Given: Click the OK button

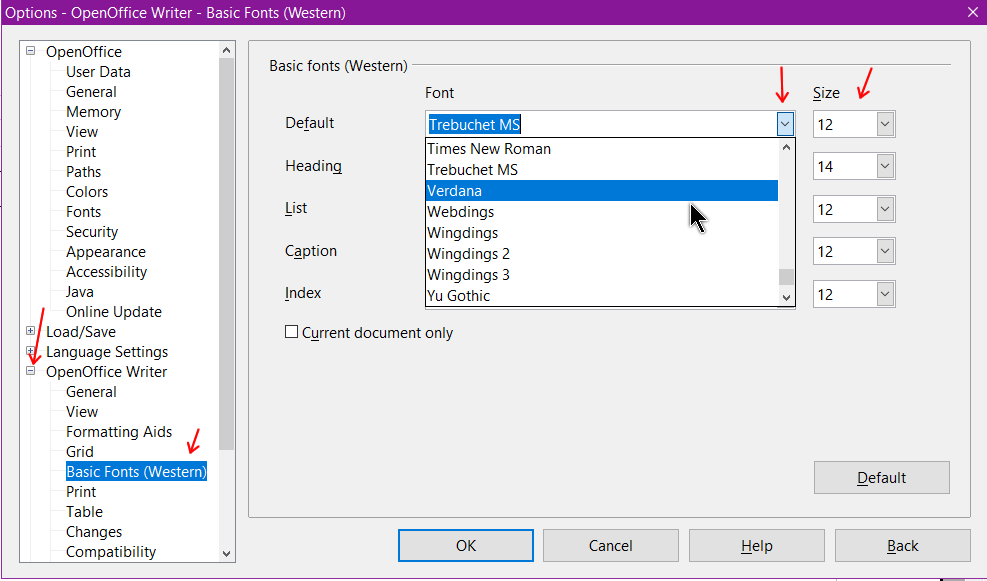Looking at the screenshot, I should click(x=466, y=545).
